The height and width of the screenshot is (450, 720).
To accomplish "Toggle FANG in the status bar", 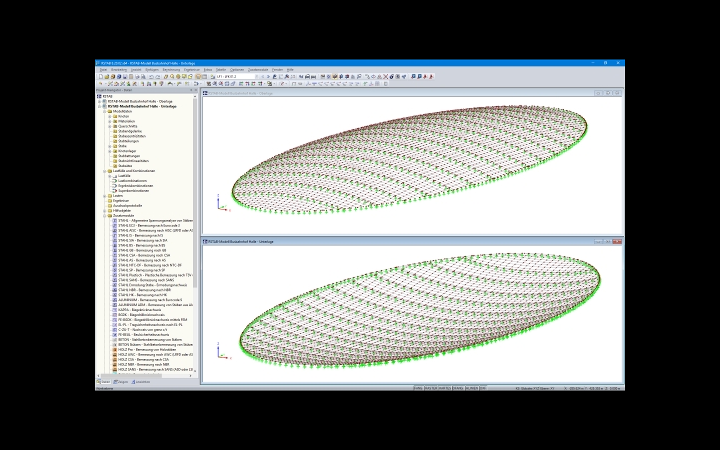I will [x=418, y=388].
